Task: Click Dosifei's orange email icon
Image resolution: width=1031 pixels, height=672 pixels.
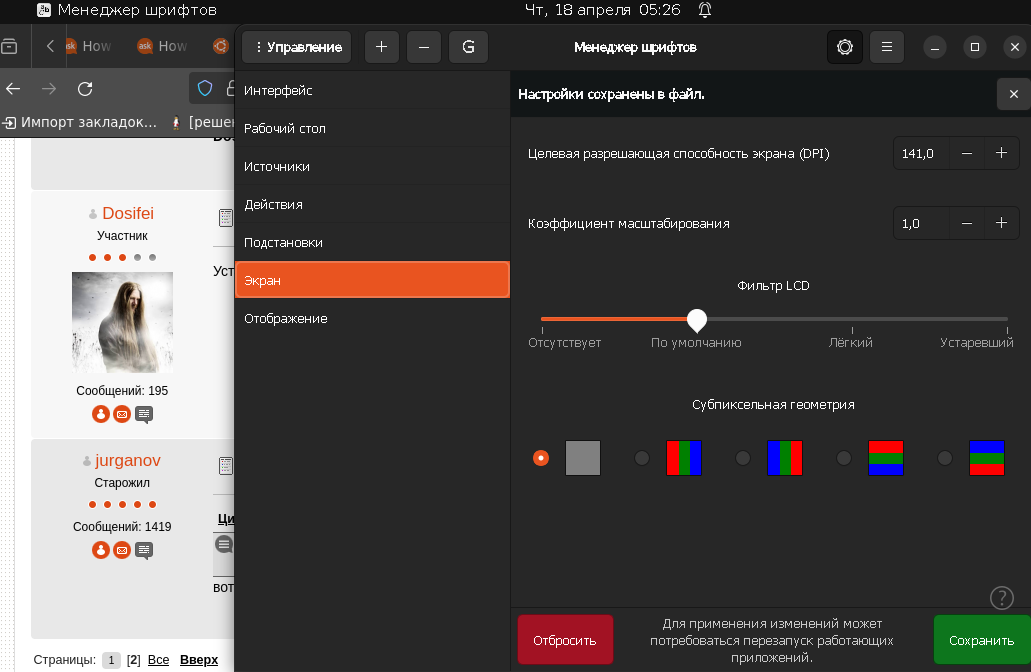Action: (x=122, y=414)
